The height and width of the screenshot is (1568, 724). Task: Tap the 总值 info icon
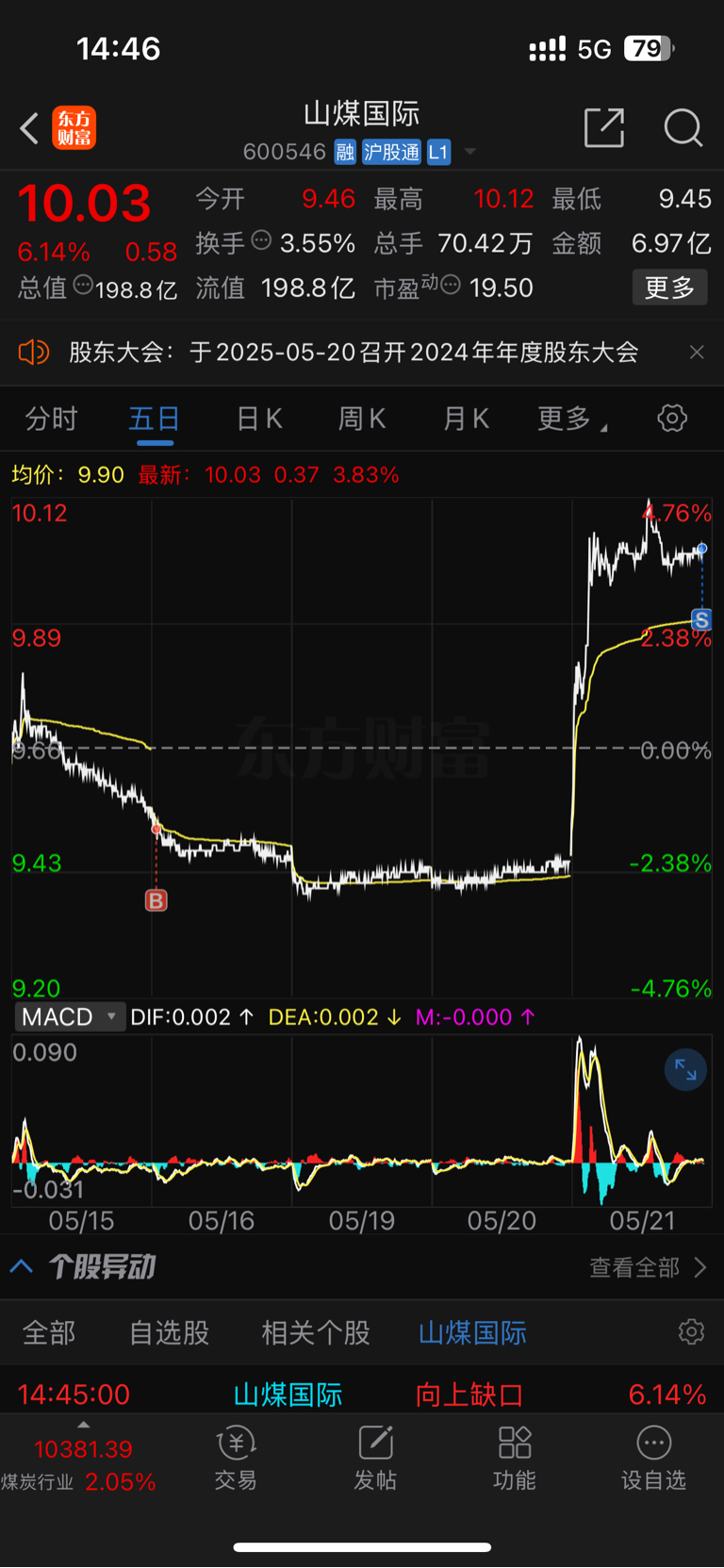click(x=83, y=285)
